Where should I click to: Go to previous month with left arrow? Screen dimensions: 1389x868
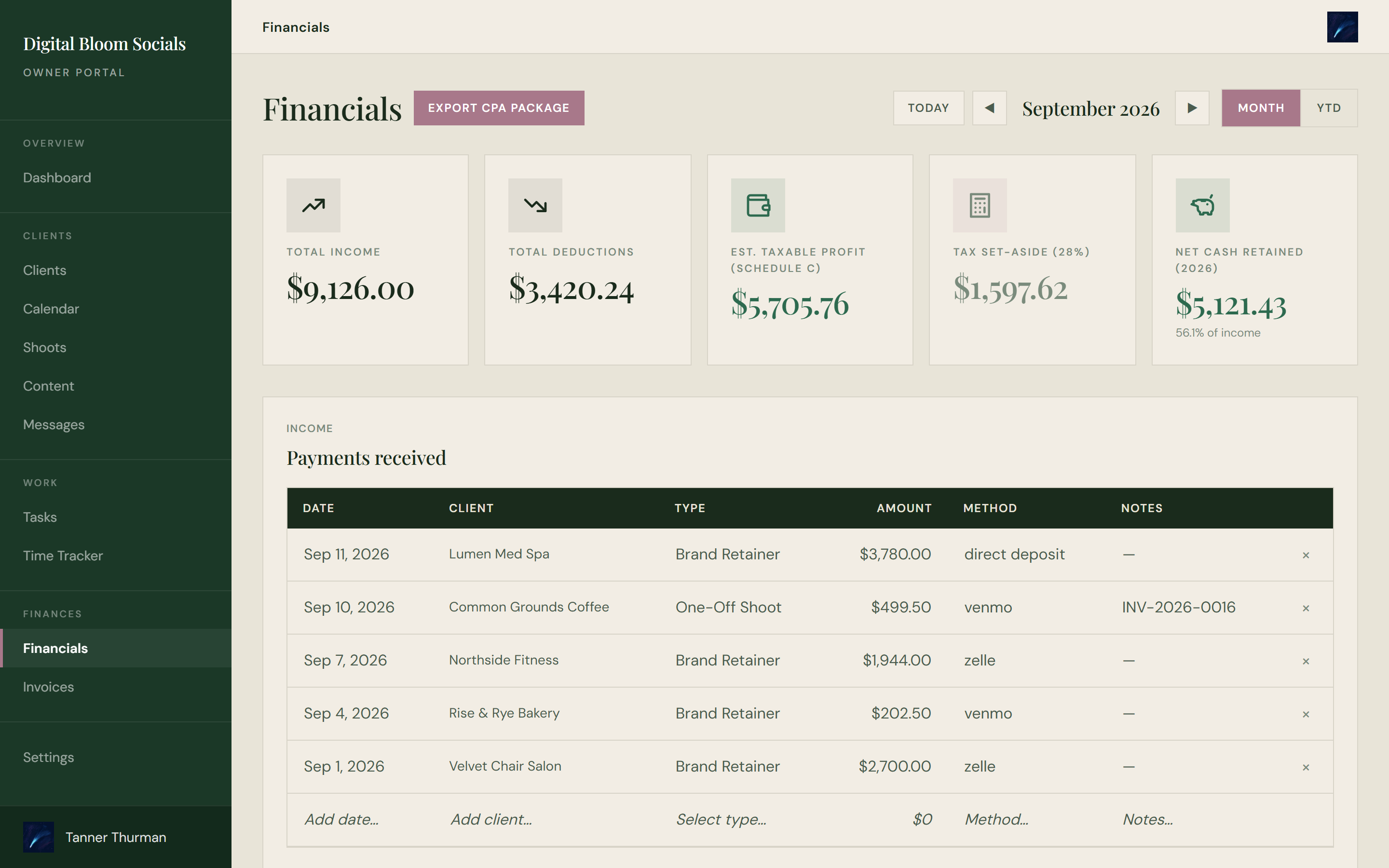coord(990,108)
